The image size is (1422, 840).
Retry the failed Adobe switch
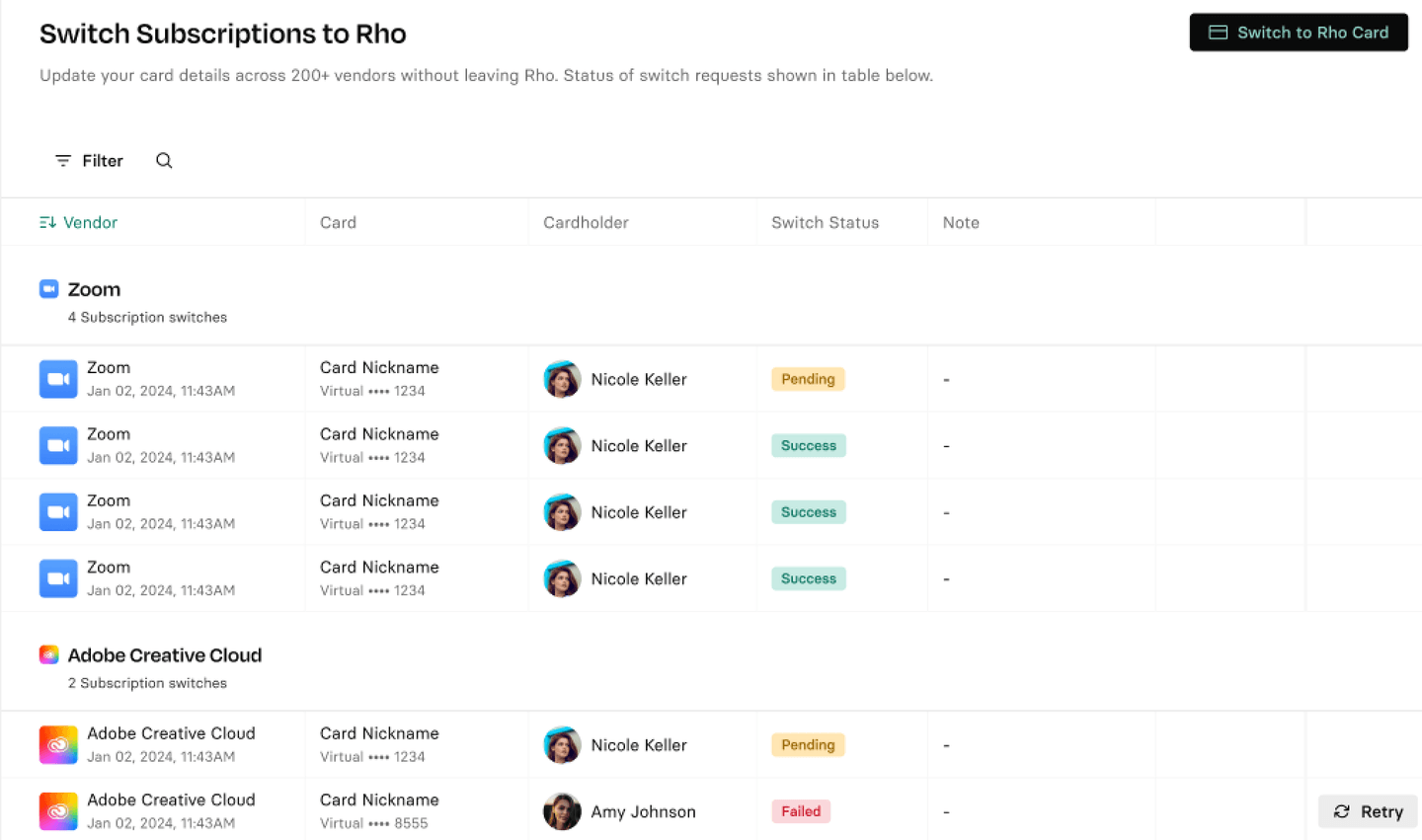pos(1368,811)
